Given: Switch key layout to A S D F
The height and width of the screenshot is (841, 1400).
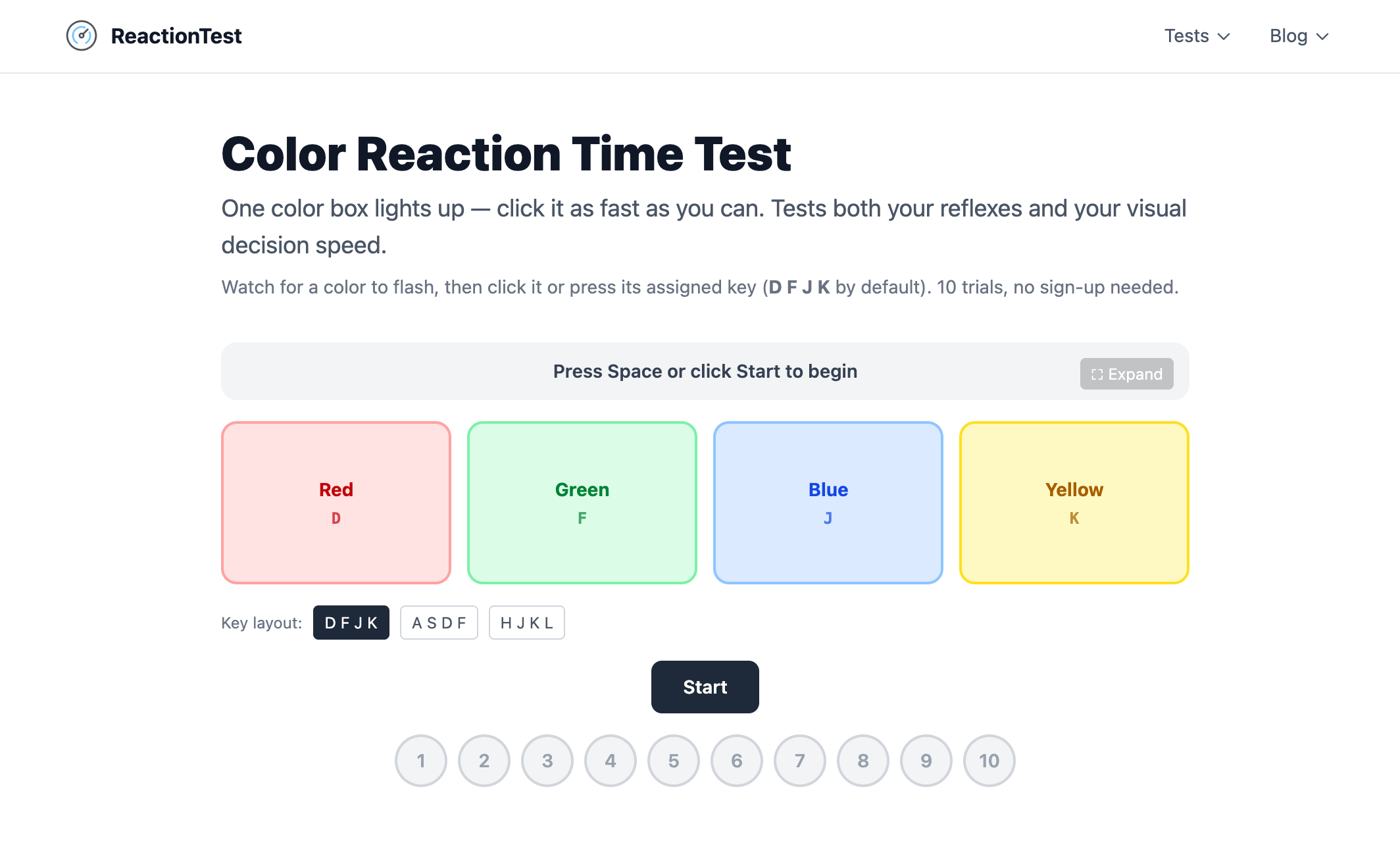Looking at the screenshot, I should pyautogui.click(x=439, y=623).
